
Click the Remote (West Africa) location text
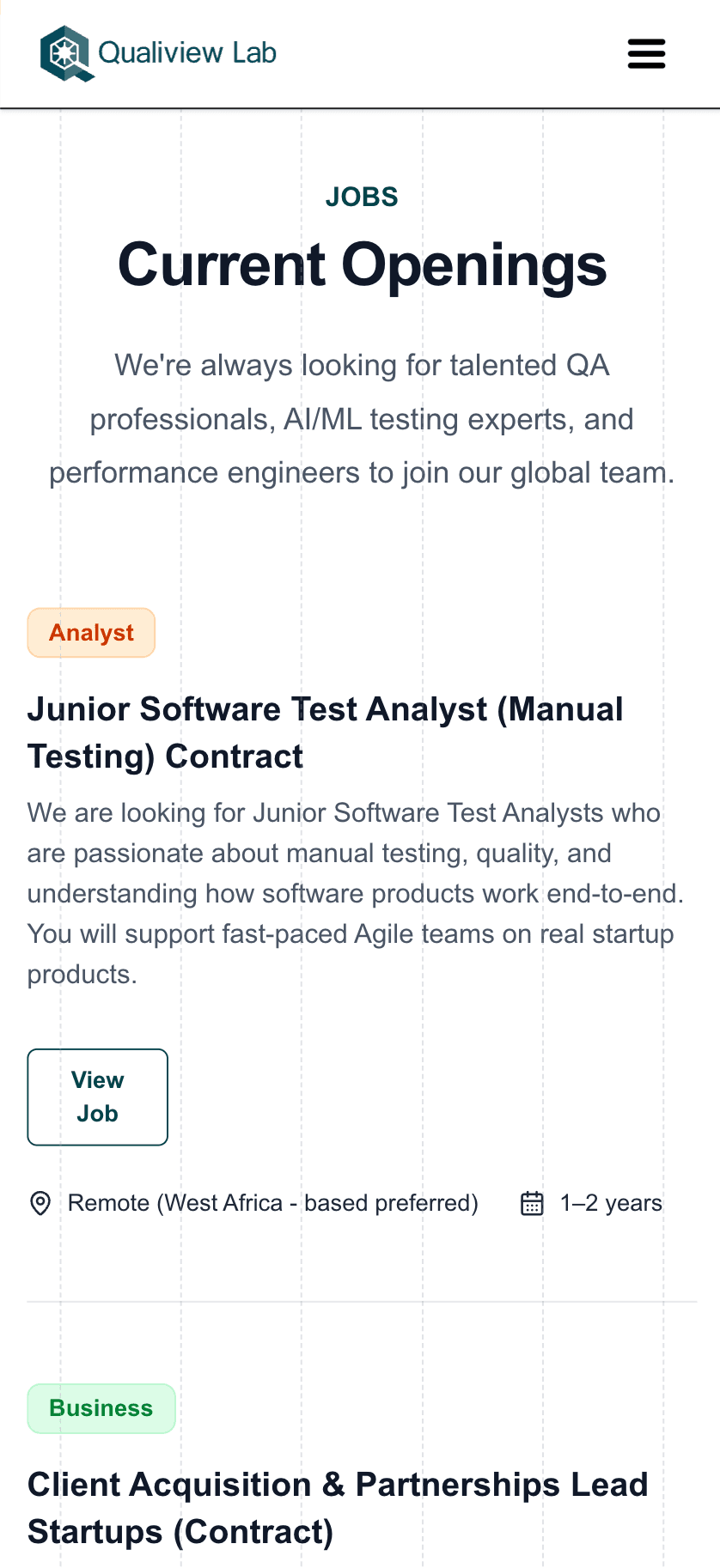(x=272, y=1203)
